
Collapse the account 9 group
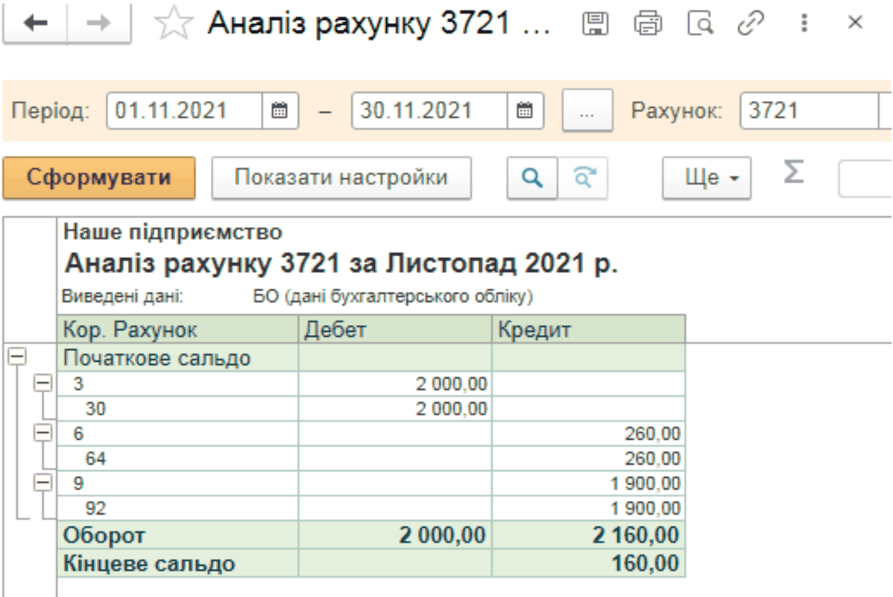43,483
